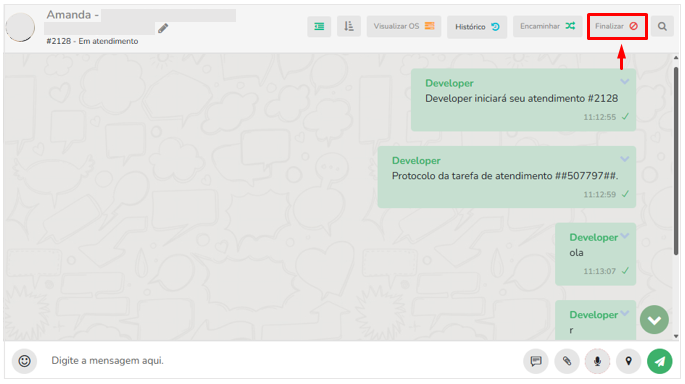Click the scrollbar down arrow
This screenshot has width=685, height=384.
pyautogui.click(x=676, y=336)
